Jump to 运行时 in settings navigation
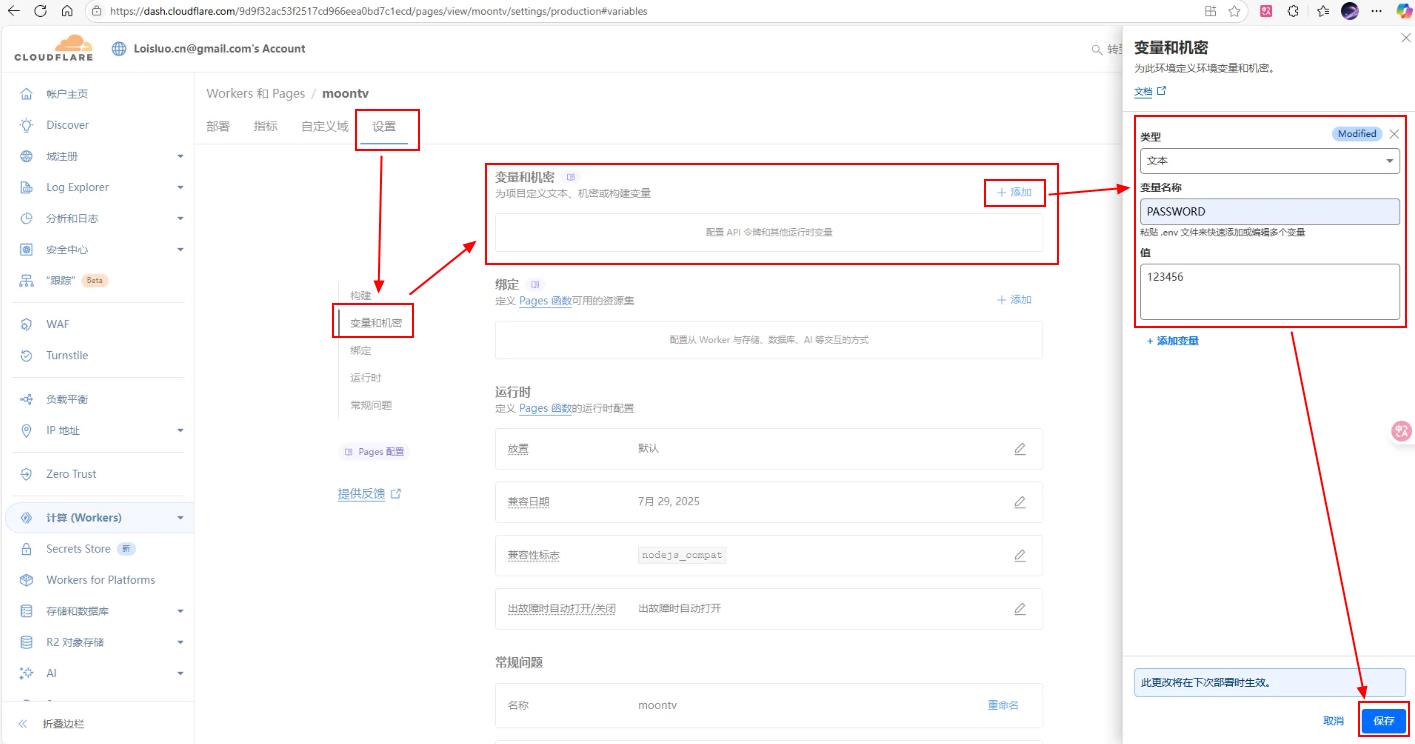Image resolution: width=1415 pixels, height=744 pixels. point(366,378)
